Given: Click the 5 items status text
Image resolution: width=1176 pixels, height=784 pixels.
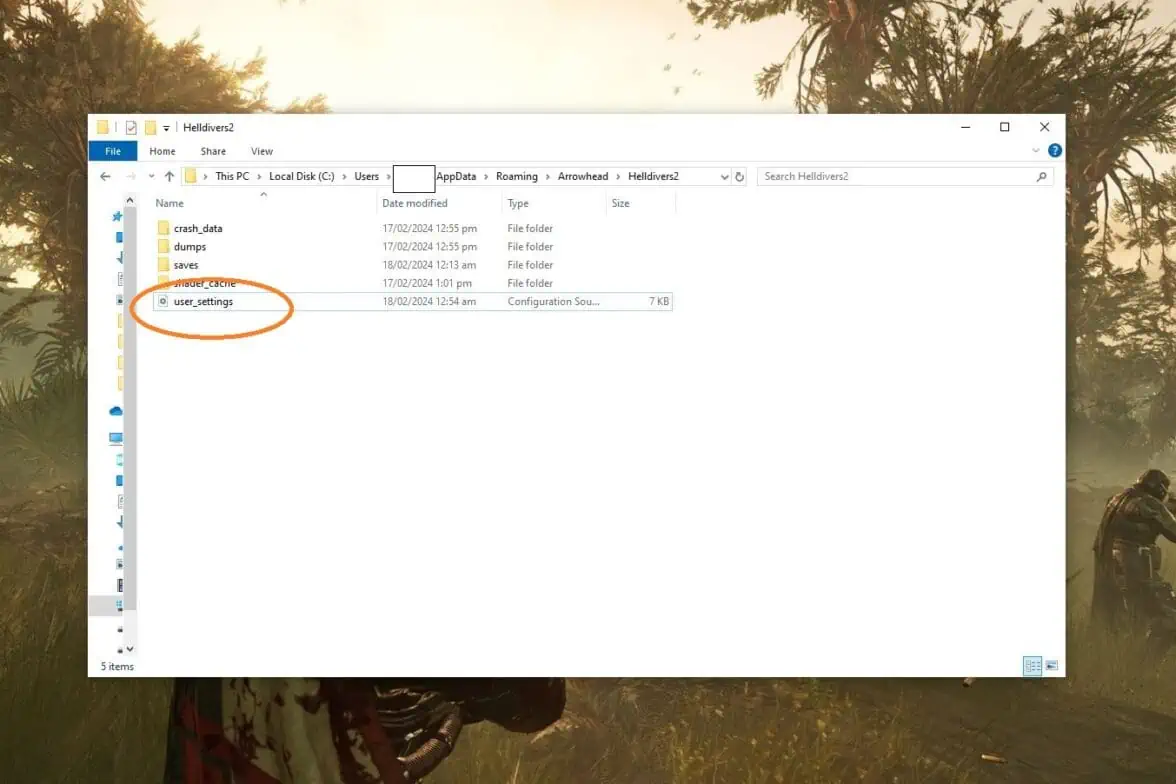Looking at the screenshot, I should click(117, 666).
